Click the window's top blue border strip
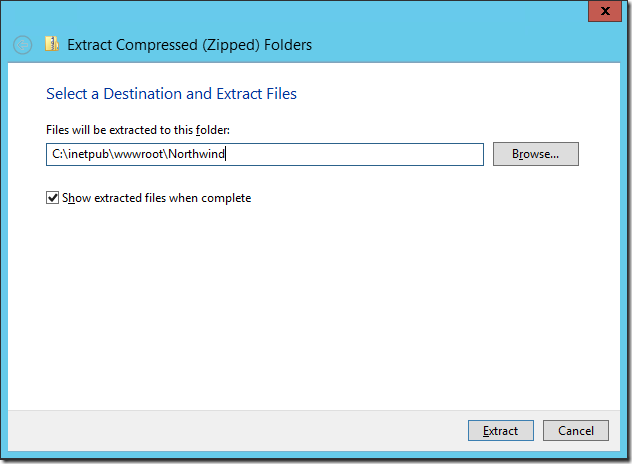This screenshot has height=464, width=632. [x=300, y=10]
